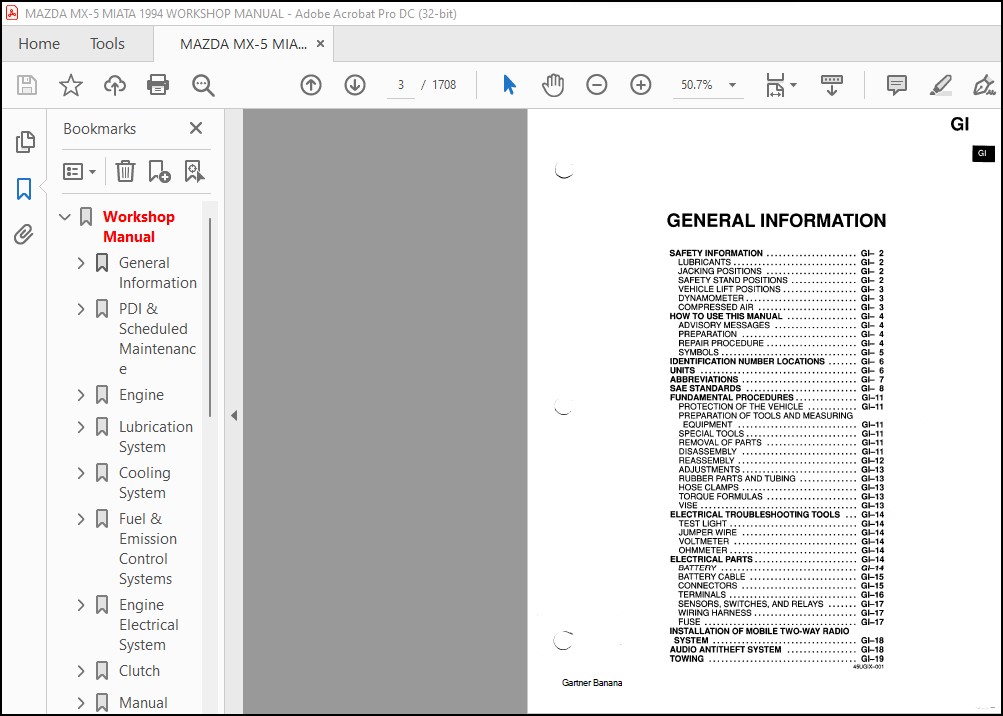Jump to General Information bookmark
The image size is (1003, 716).
(x=157, y=273)
